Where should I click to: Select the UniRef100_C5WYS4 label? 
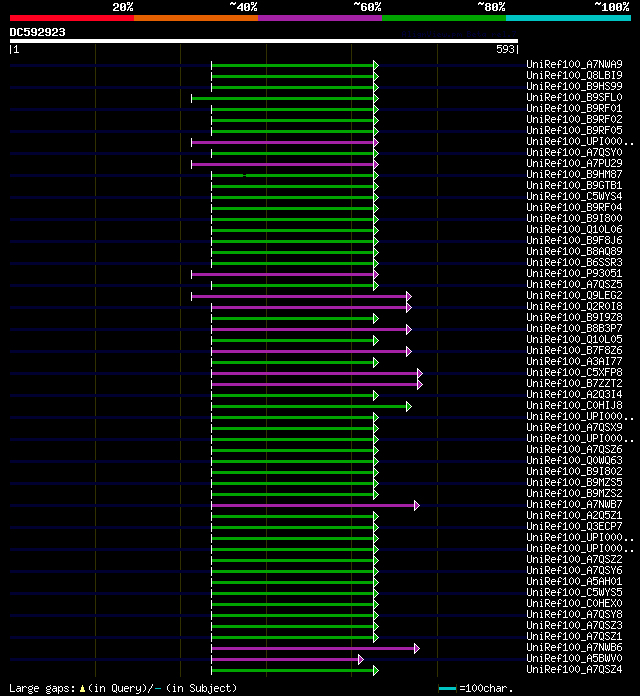[574, 196]
